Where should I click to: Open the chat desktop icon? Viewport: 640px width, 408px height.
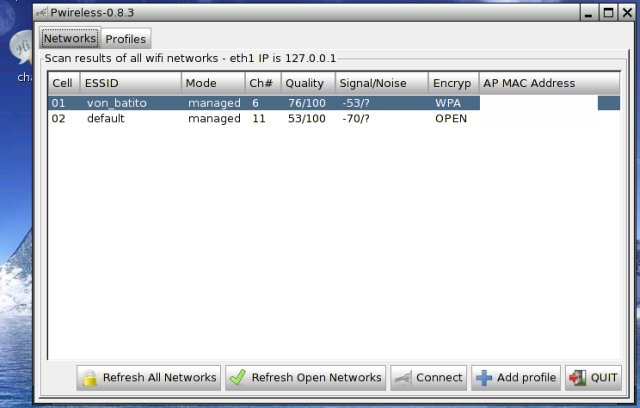click(21, 55)
